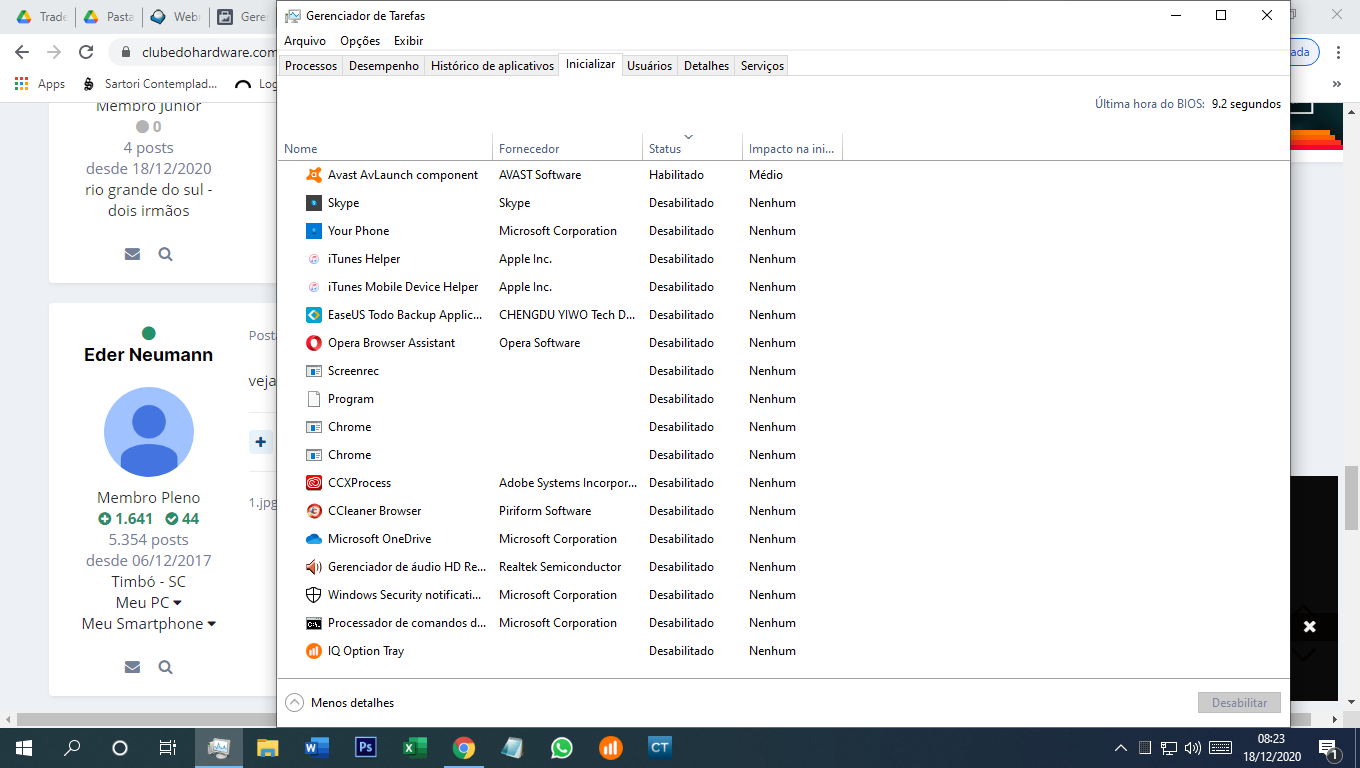Collapse with Menos detalhes chevron

(294, 702)
